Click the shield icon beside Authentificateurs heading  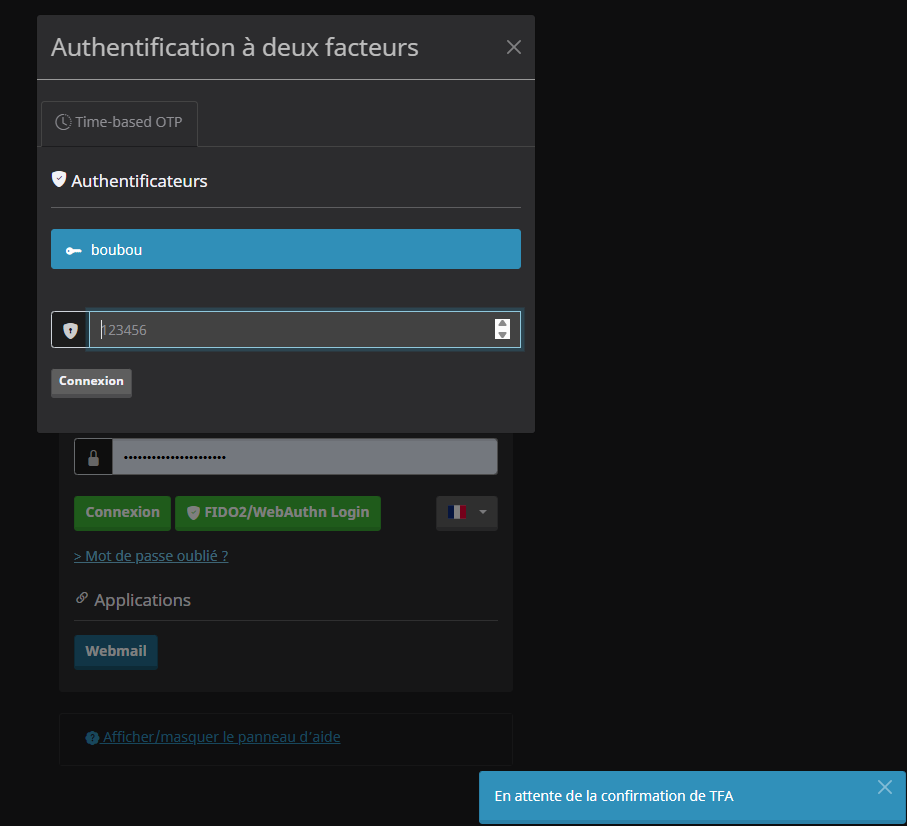59,179
